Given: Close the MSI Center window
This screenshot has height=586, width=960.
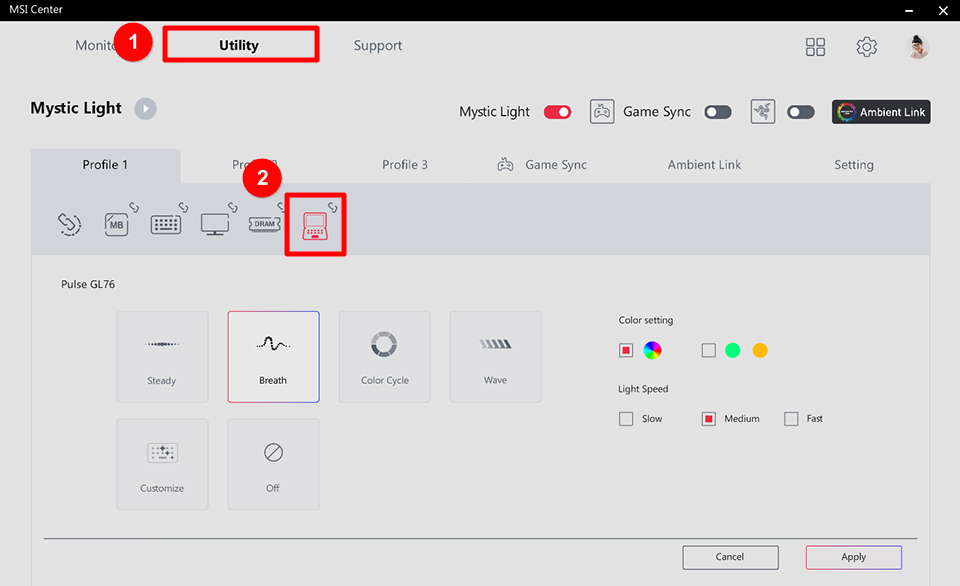Looking at the screenshot, I should click(943, 10).
